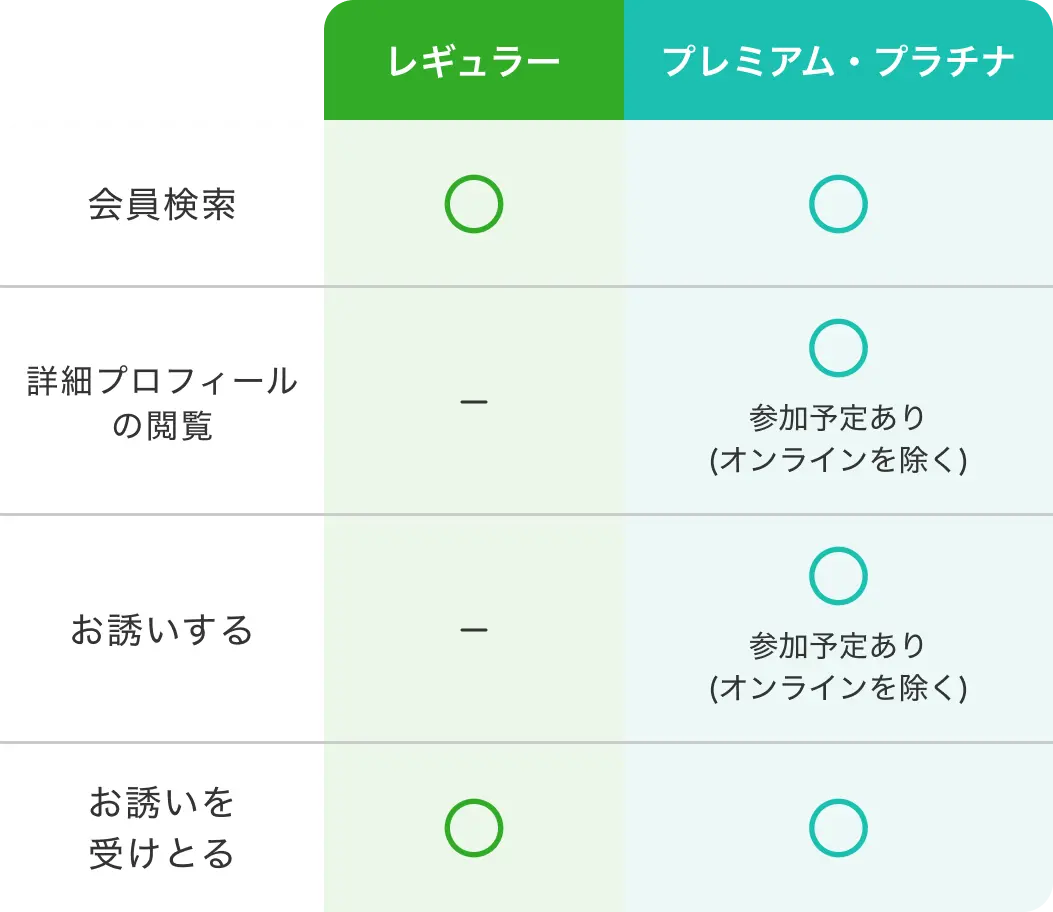Click 参加予定あり text in 詳細プロフィールの閲覧 row
The height and width of the screenshot is (912, 1053).
(838, 417)
